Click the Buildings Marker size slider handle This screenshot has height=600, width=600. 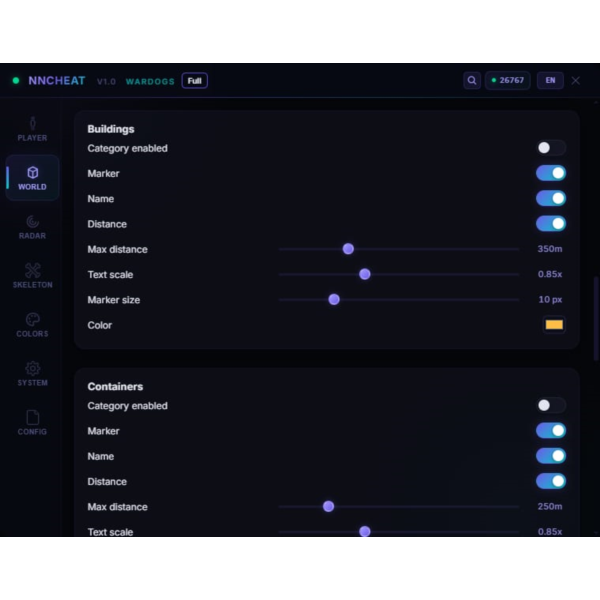pyautogui.click(x=334, y=299)
